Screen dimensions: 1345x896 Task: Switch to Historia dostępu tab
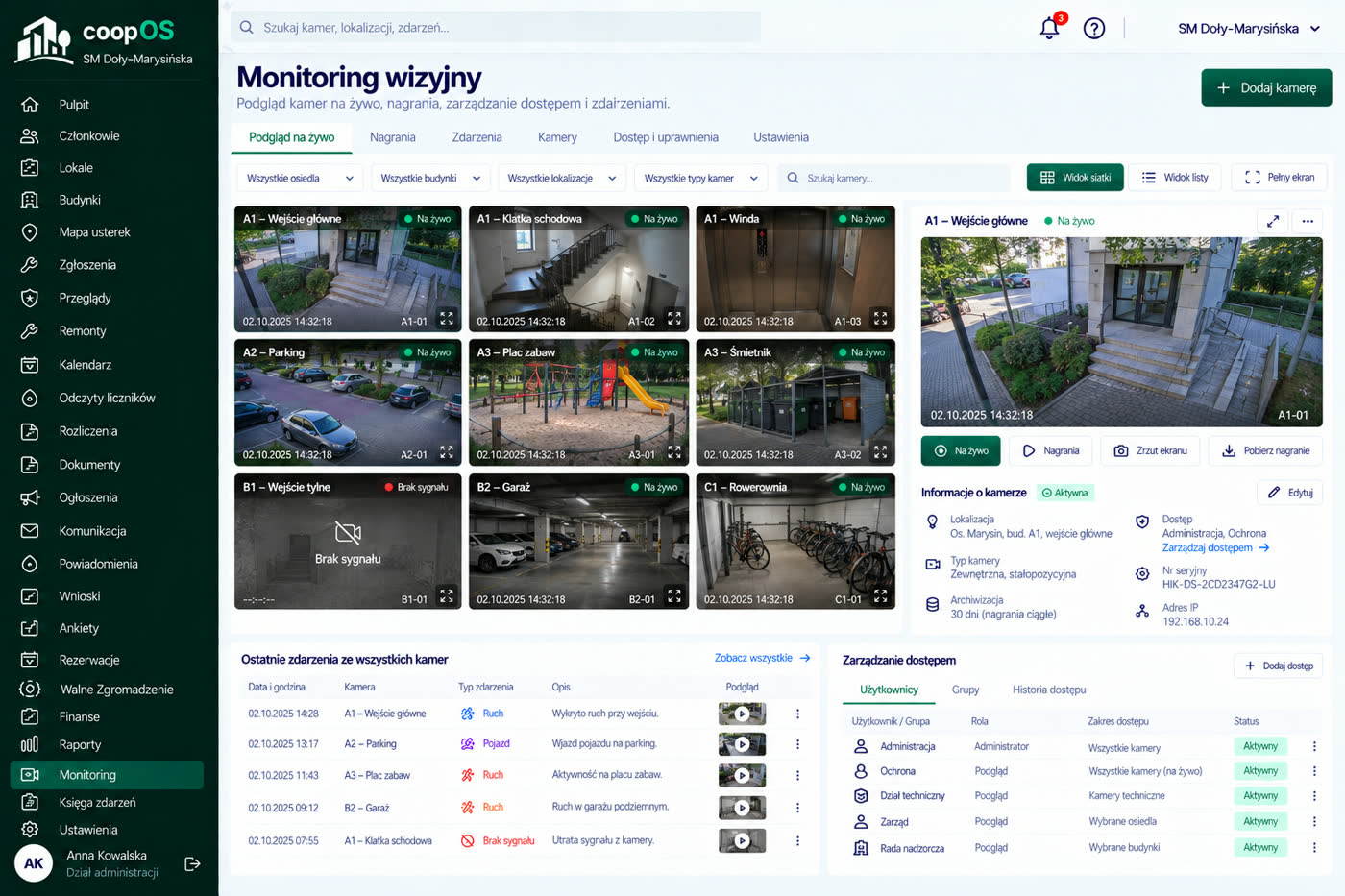tap(1049, 690)
